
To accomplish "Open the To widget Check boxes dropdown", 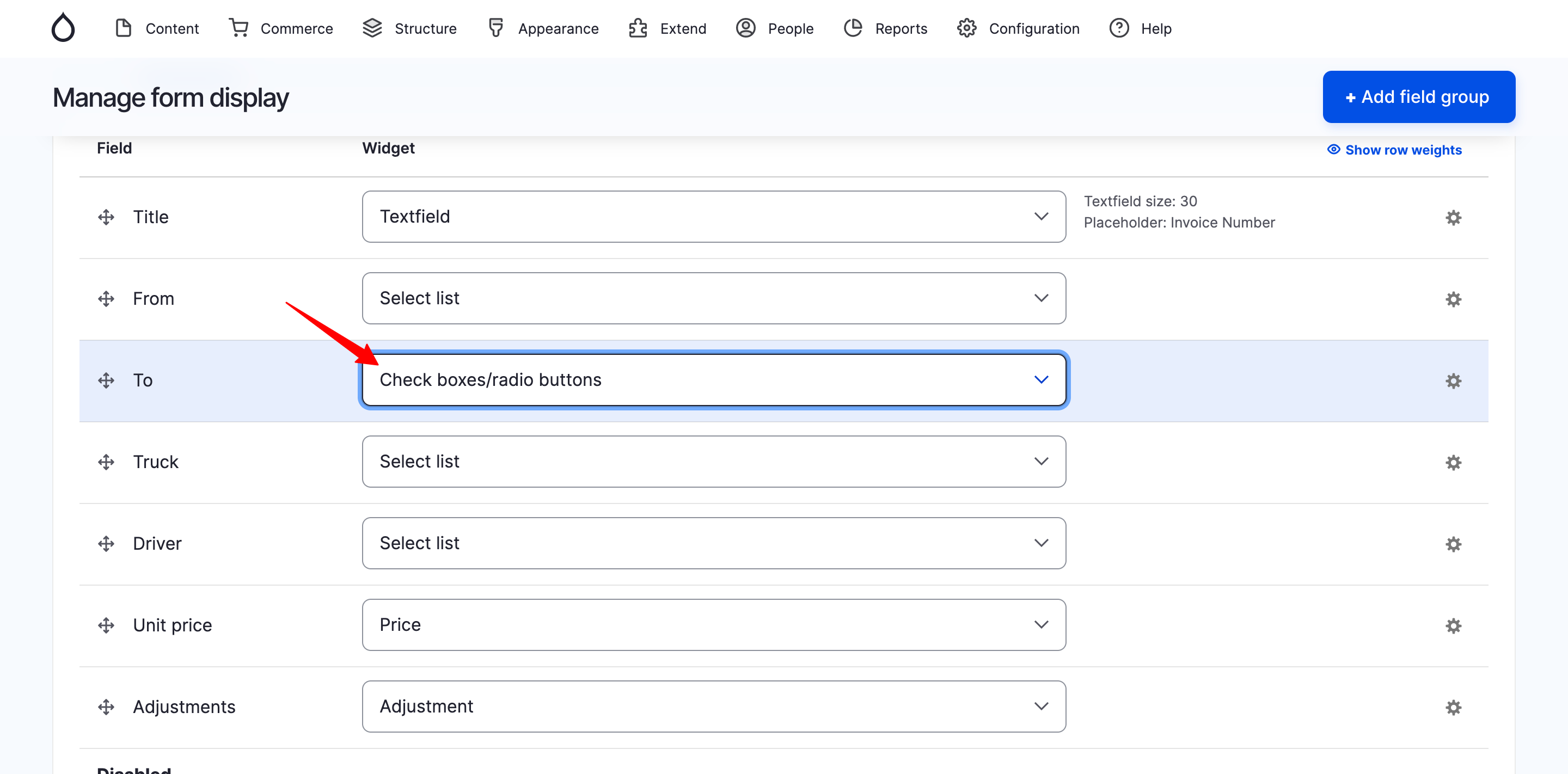I will (x=713, y=380).
